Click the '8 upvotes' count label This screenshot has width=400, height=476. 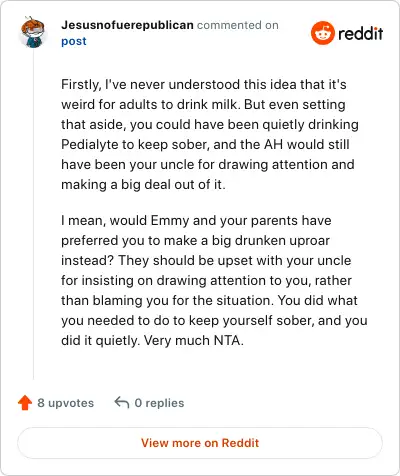[x=66, y=403]
